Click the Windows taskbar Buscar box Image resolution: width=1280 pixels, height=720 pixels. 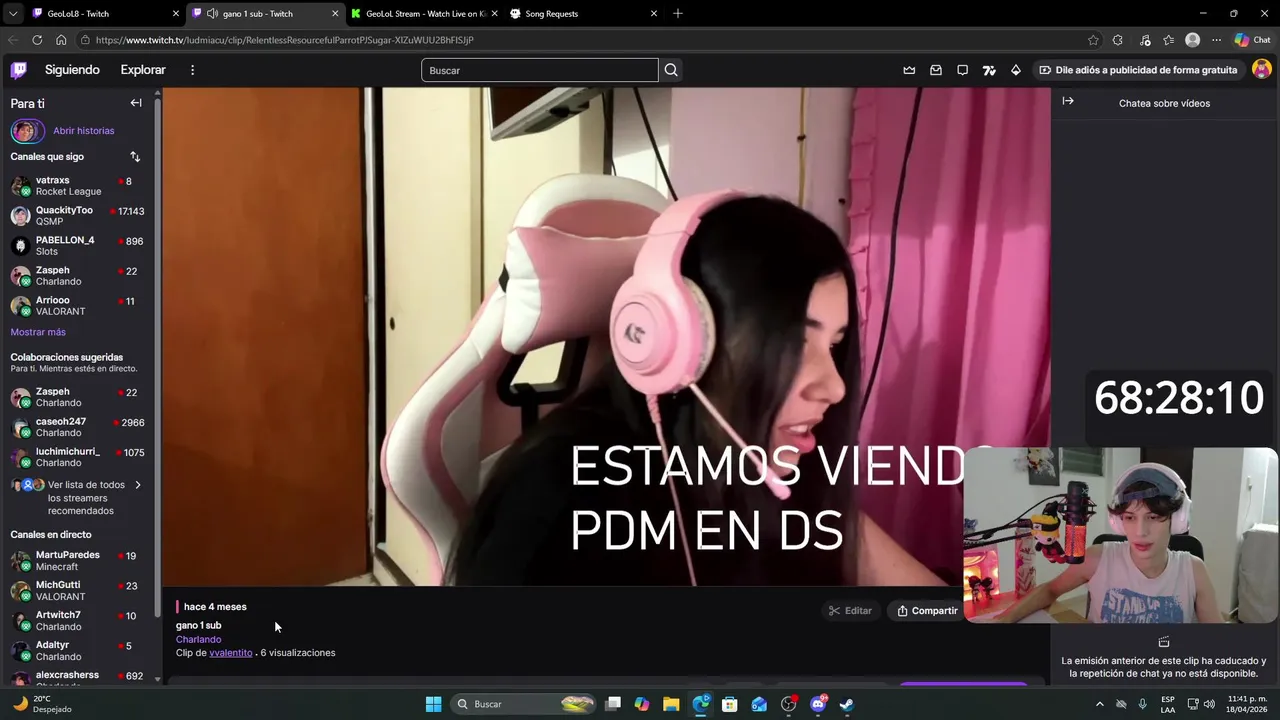pyautogui.click(x=524, y=704)
